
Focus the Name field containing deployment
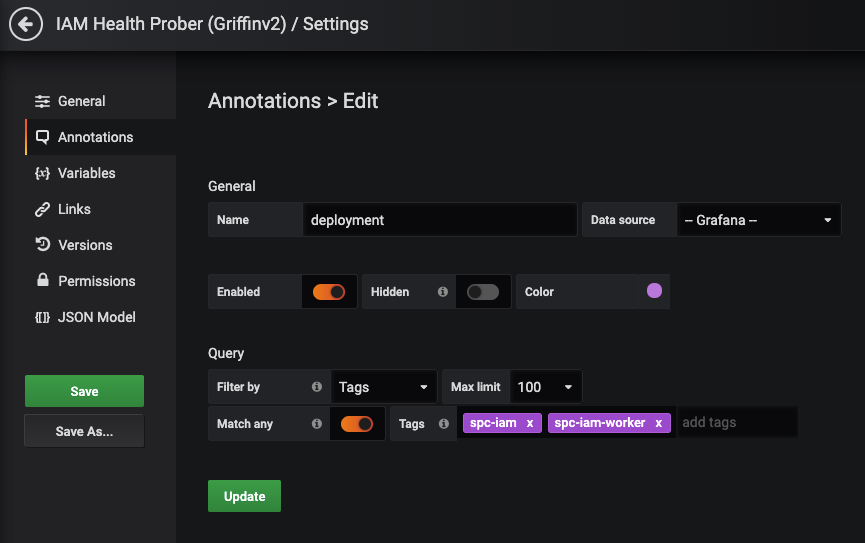pos(440,220)
